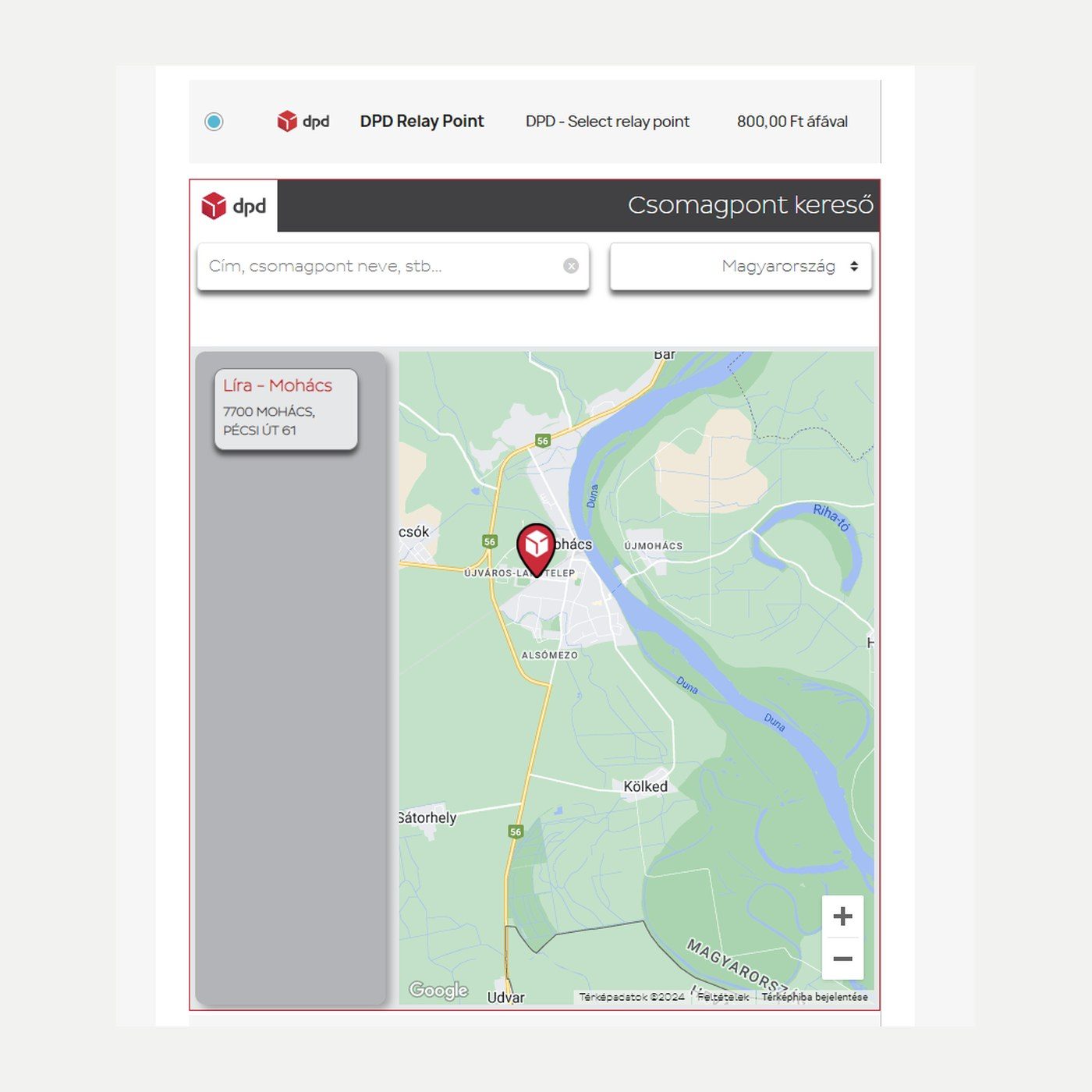Click the 800,00 Ft áfával price text
The width and height of the screenshot is (1092, 1092).
pyautogui.click(x=792, y=122)
